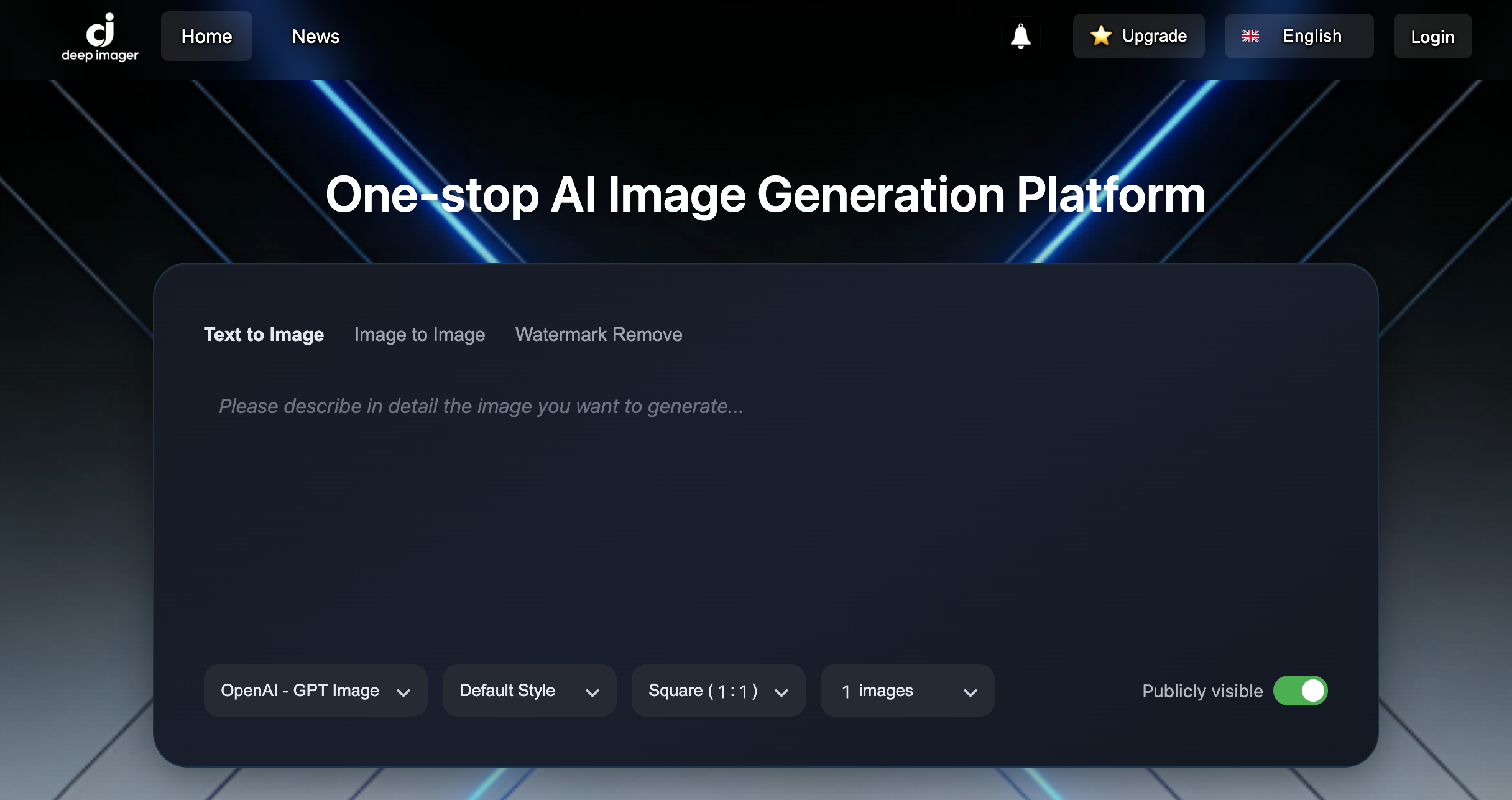Open the notifications bell
This screenshot has width=1512, height=800.
click(x=1020, y=36)
